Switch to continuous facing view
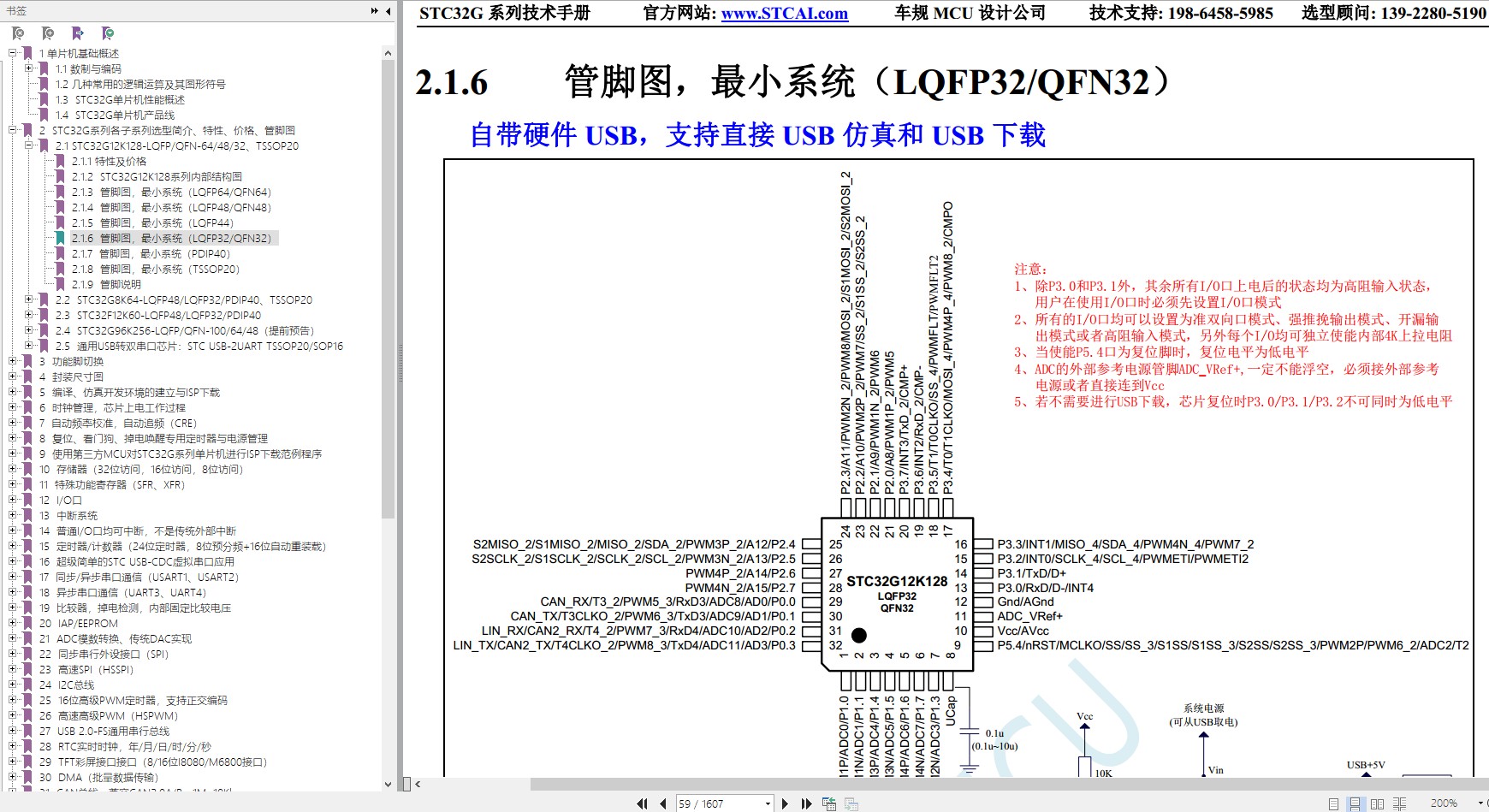The image size is (1489, 812). (1400, 803)
